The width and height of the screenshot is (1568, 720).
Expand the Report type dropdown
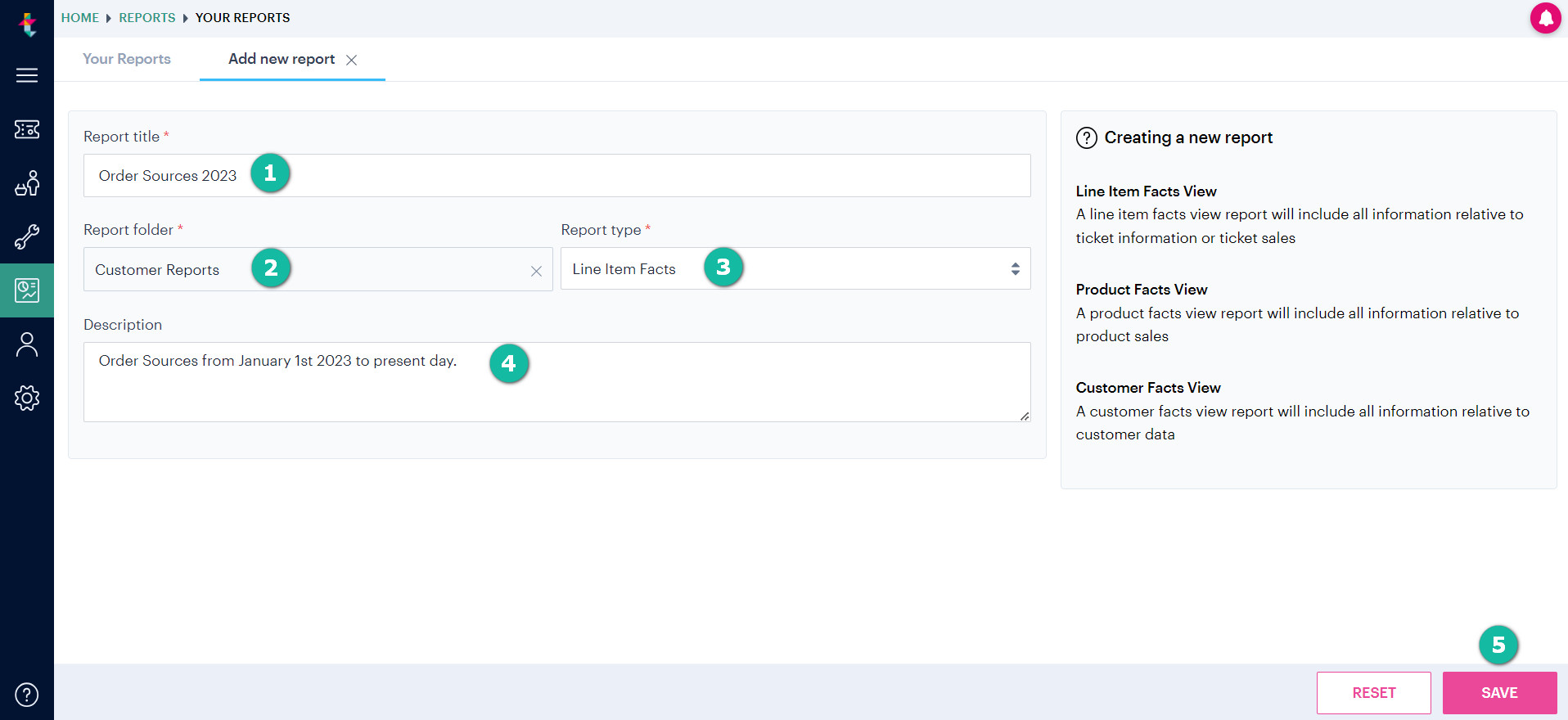click(x=795, y=268)
